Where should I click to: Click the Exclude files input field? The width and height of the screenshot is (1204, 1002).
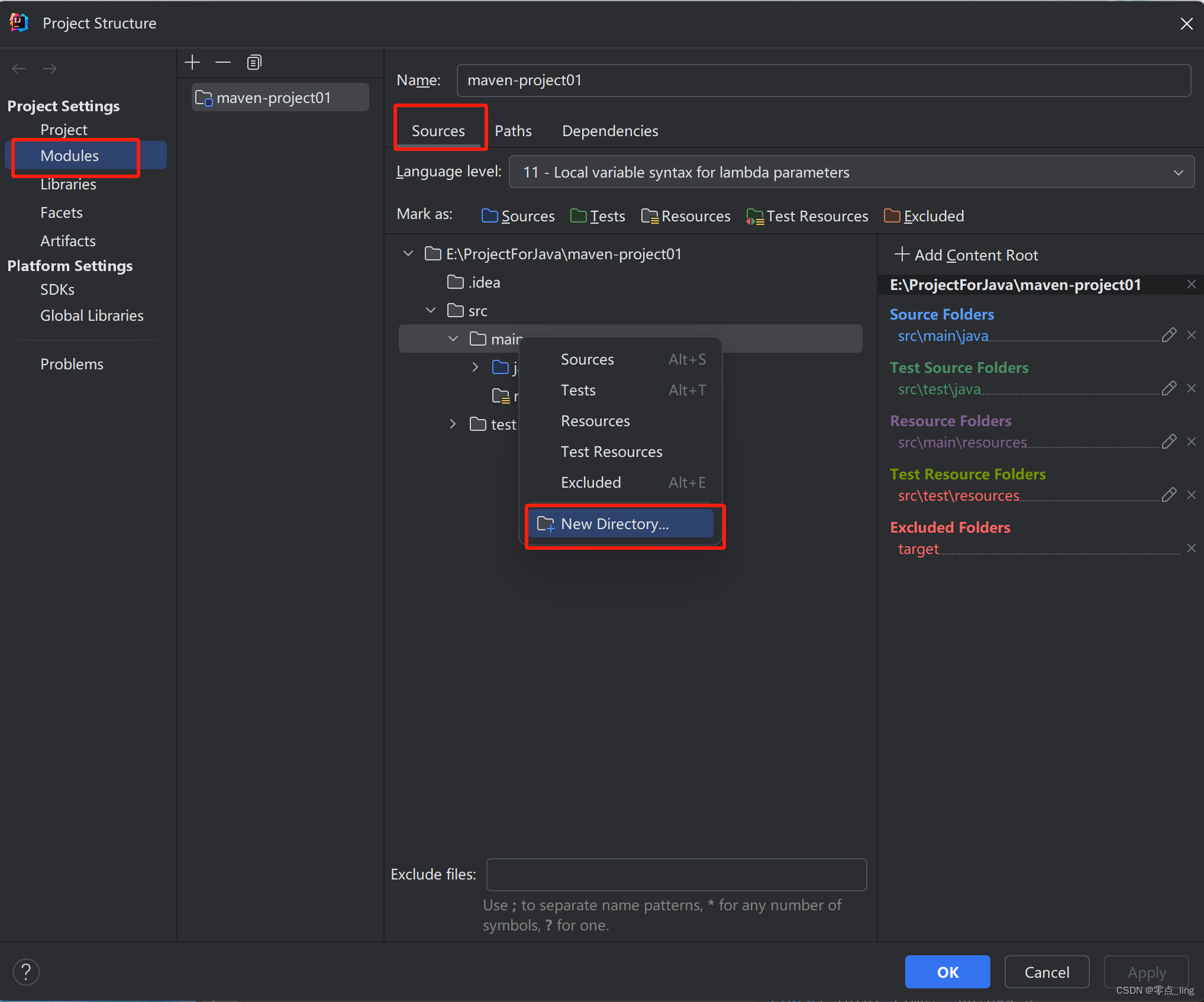click(x=676, y=874)
